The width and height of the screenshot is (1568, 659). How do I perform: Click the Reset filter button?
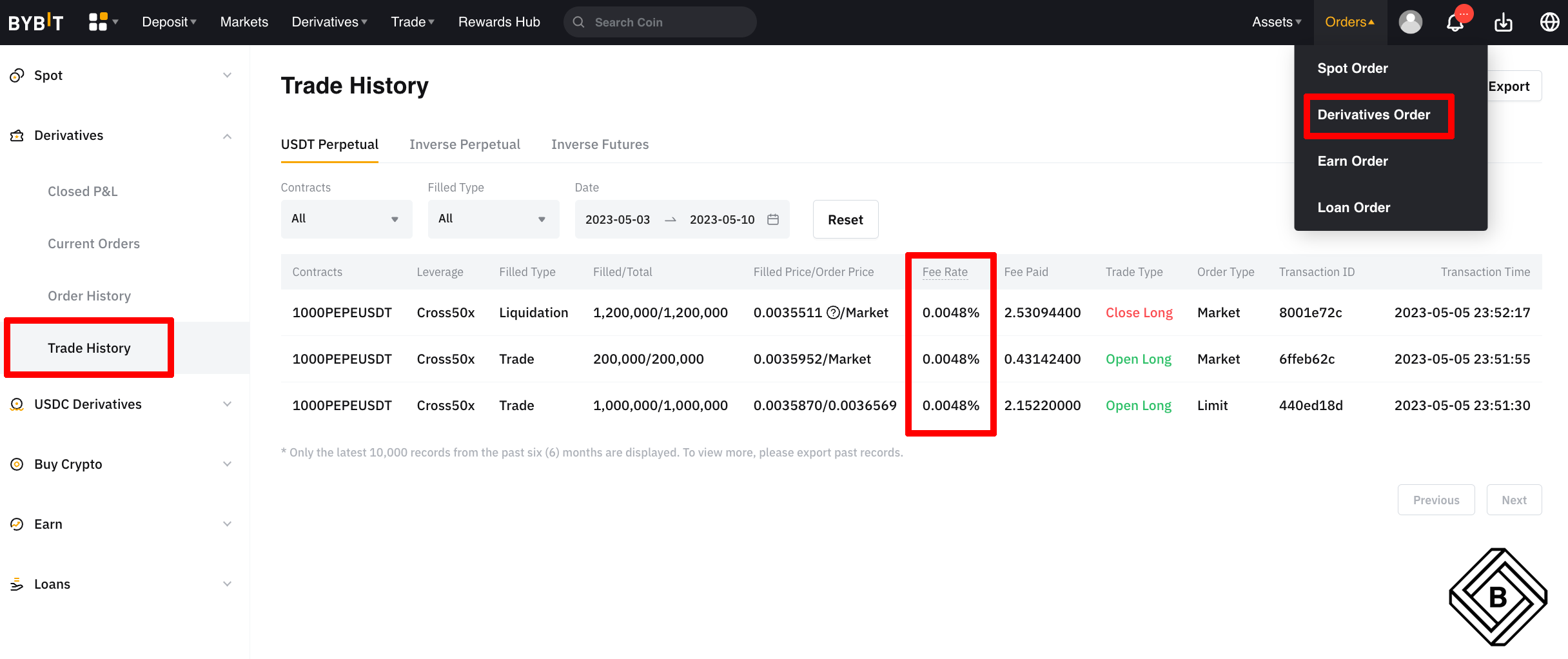coord(845,219)
